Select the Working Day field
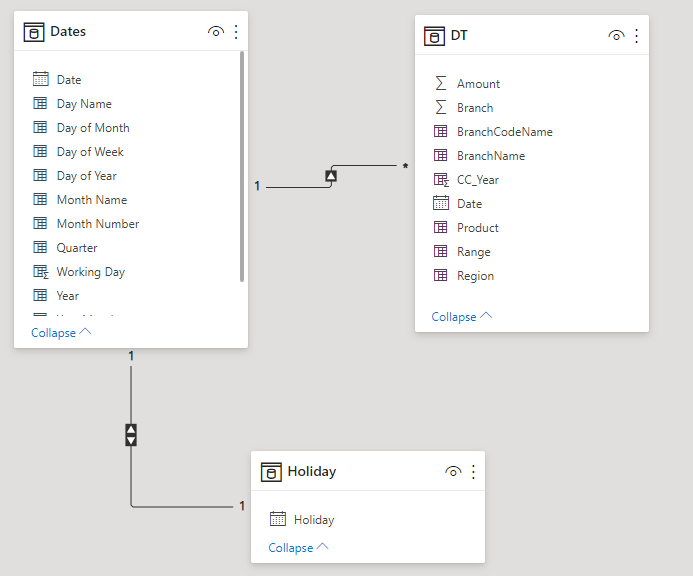 pyautogui.click(x=91, y=272)
